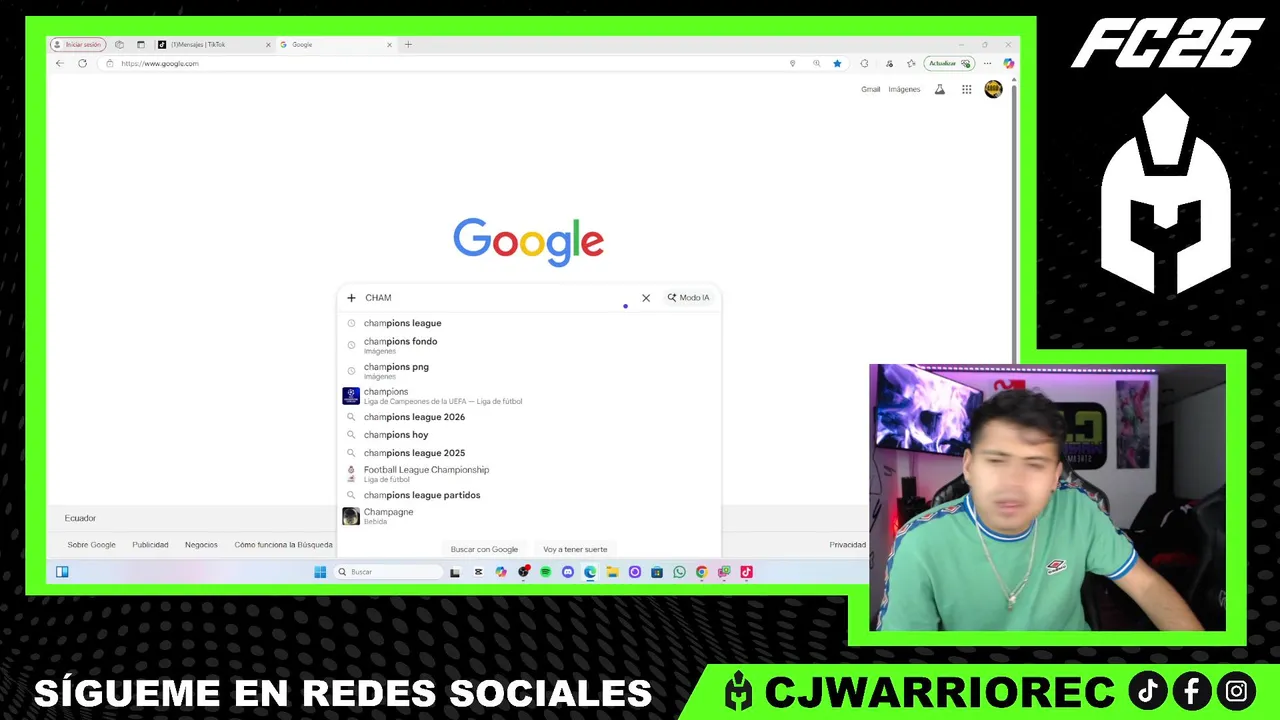Open the browser three-dots settings menu
The height and width of the screenshot is (720, 1280).
987,63
